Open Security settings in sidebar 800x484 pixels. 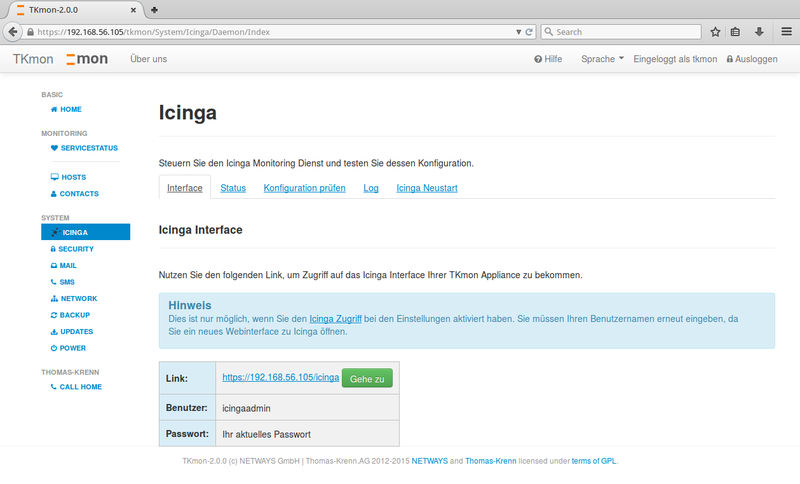72,249
